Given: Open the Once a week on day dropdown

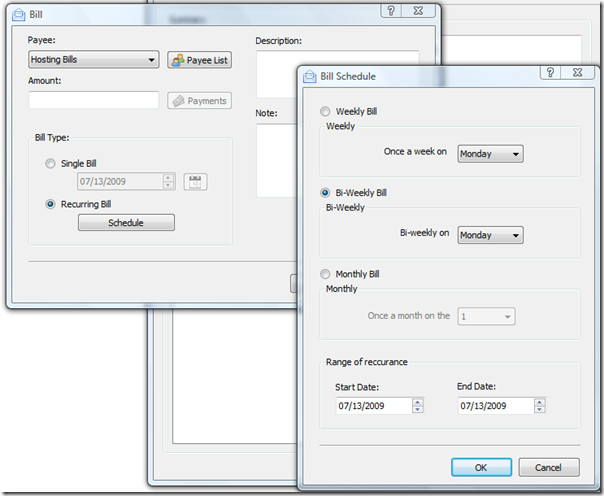Looking at the screenshot, I should coord(490,154).
